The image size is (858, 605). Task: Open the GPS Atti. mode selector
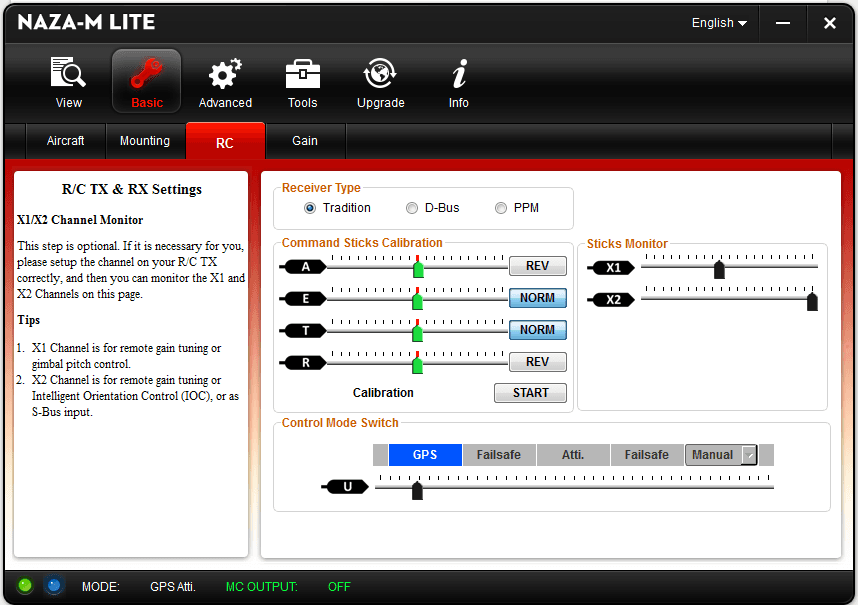pyautogui.click(x=172, y=587)
